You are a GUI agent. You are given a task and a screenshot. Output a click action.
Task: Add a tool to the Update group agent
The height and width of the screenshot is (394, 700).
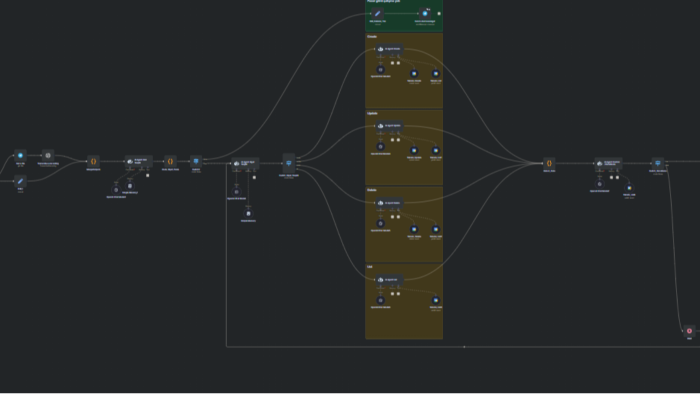point(398,140)
